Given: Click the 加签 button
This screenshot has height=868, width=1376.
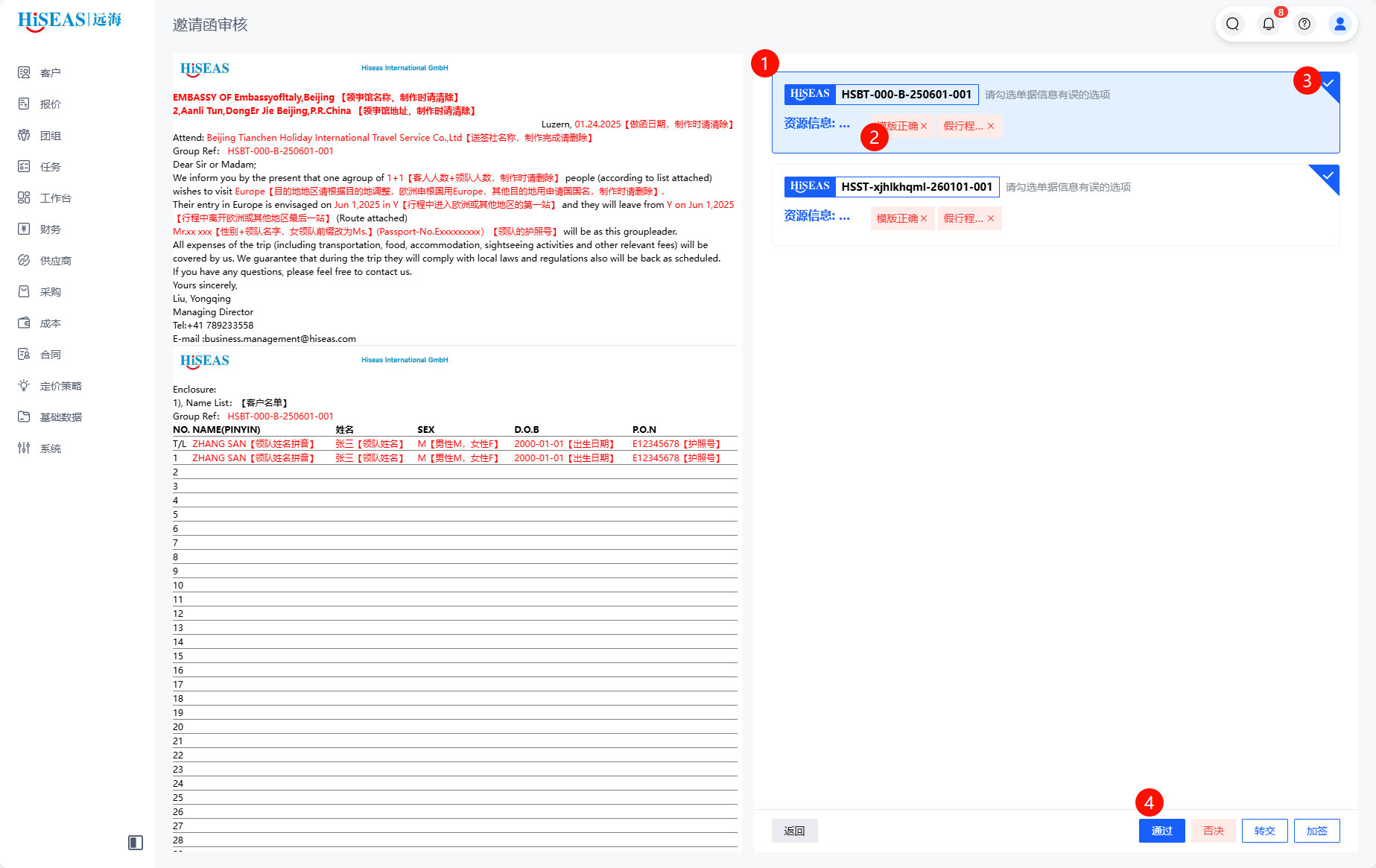Looking at the screenshot, I should [x=1316, y=831].
